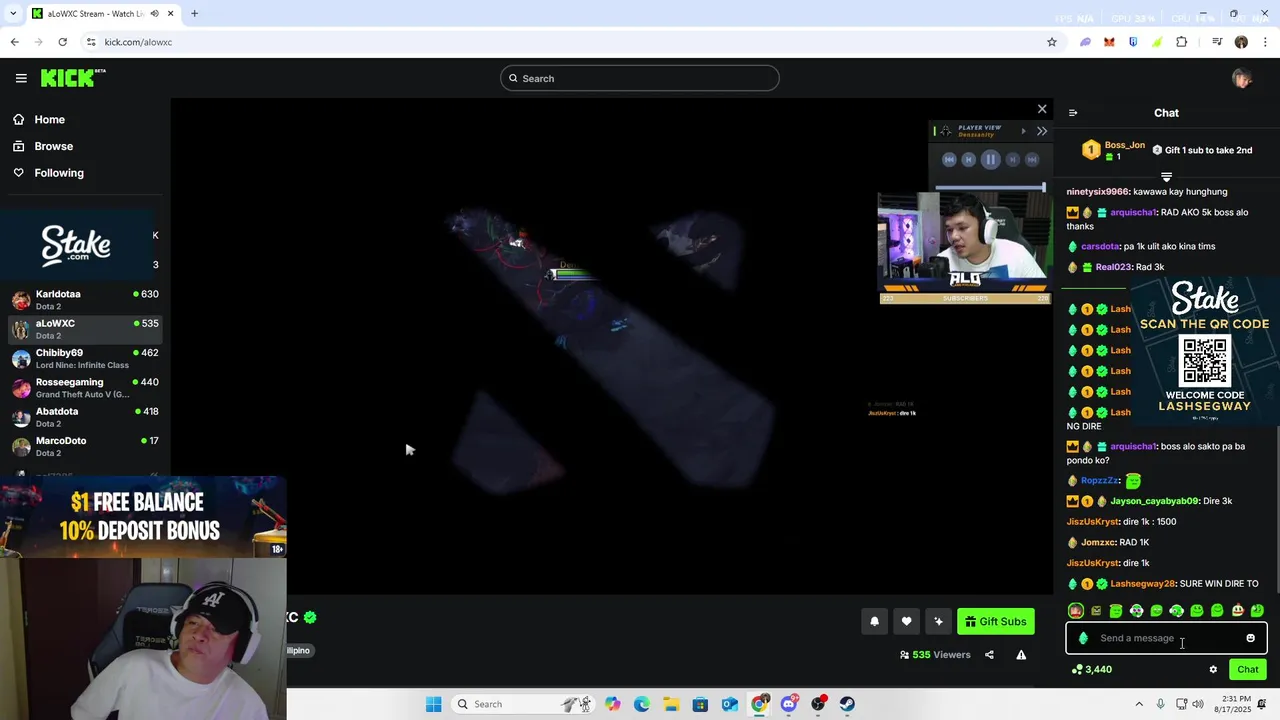
Task: Open carsdota username in chat
Action: coord(1099,246)
